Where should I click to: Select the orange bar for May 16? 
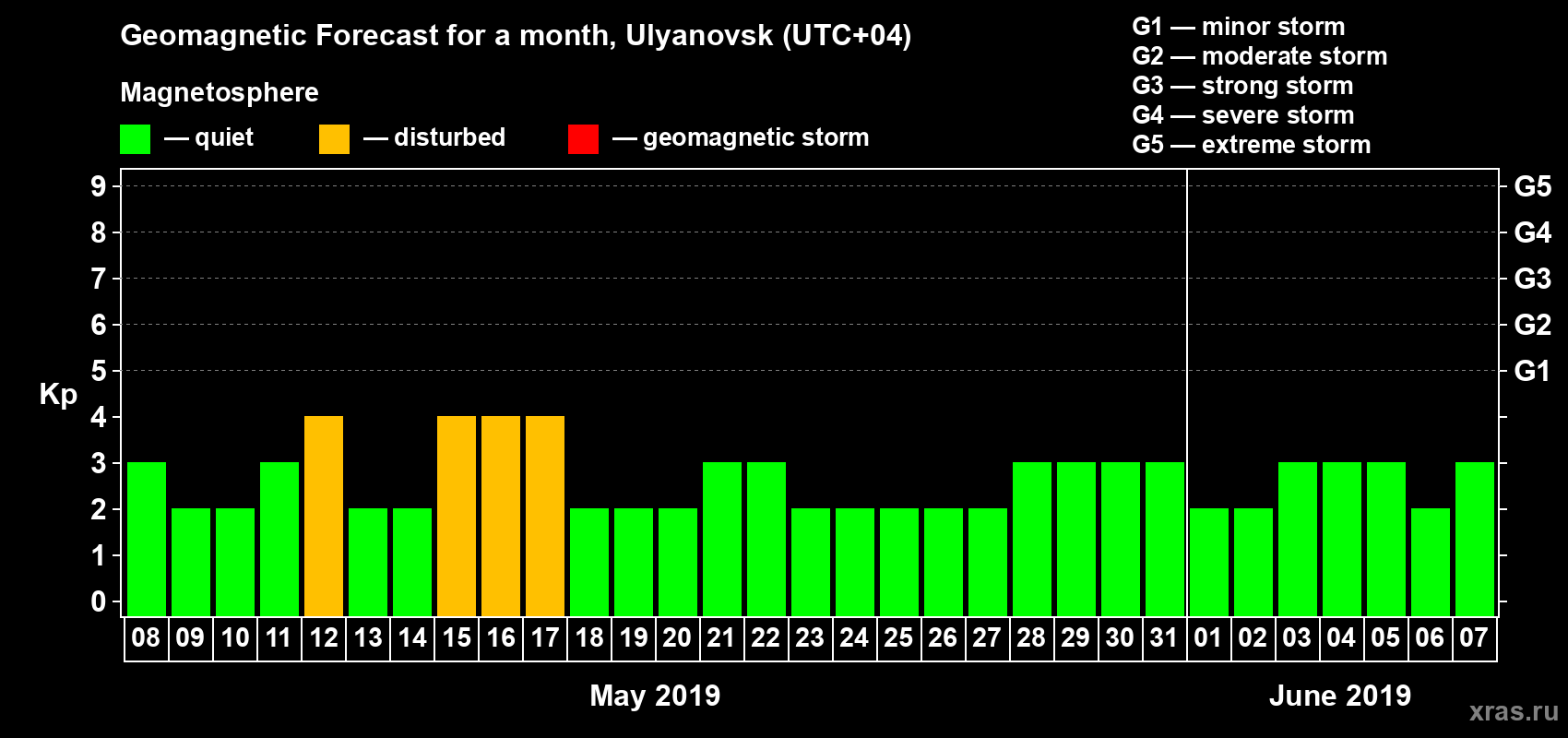coord(501,516)
